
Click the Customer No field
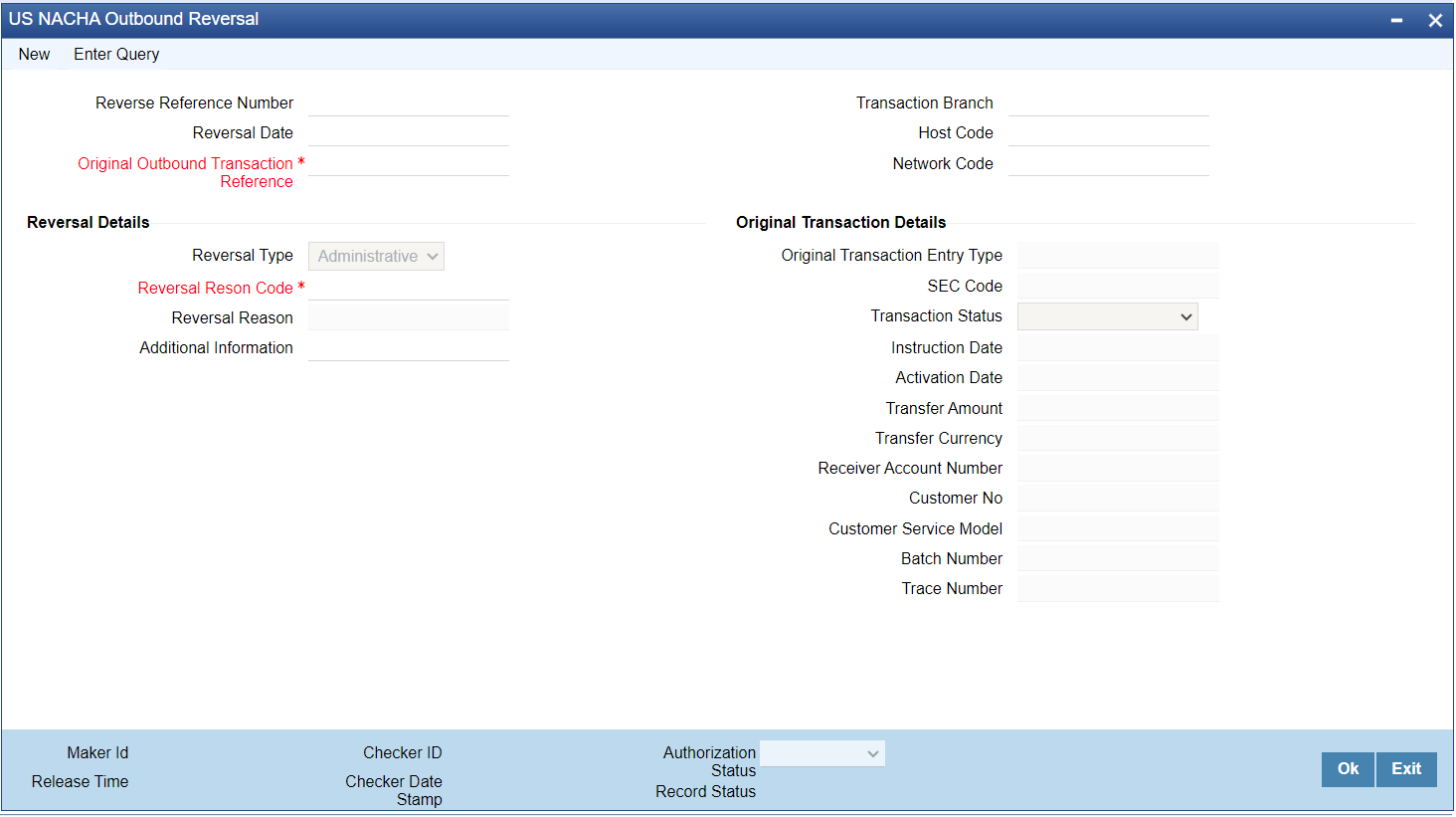pyautogui.click(x=1118, y=498)
